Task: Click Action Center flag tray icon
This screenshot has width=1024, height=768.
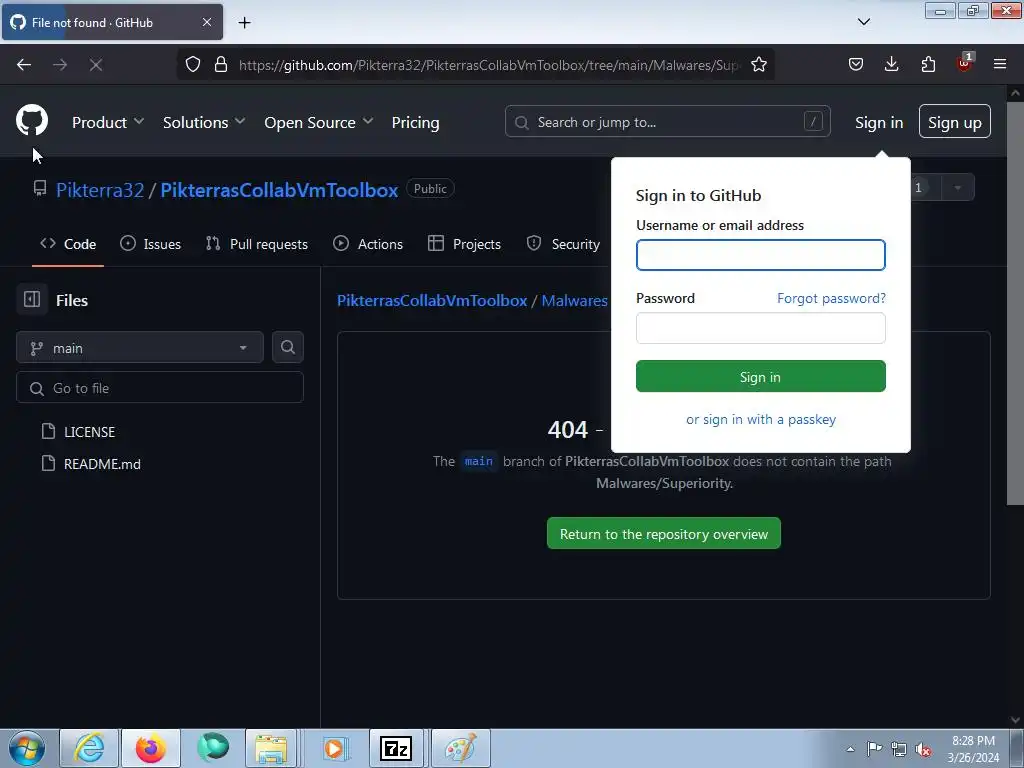Action: [x=874, y=750]
